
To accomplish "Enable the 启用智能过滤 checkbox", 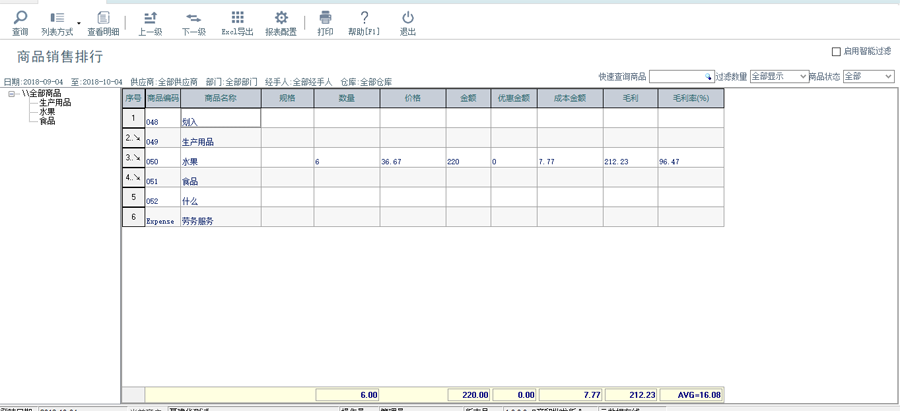I will pyautogui.click(x=837, y=51).
